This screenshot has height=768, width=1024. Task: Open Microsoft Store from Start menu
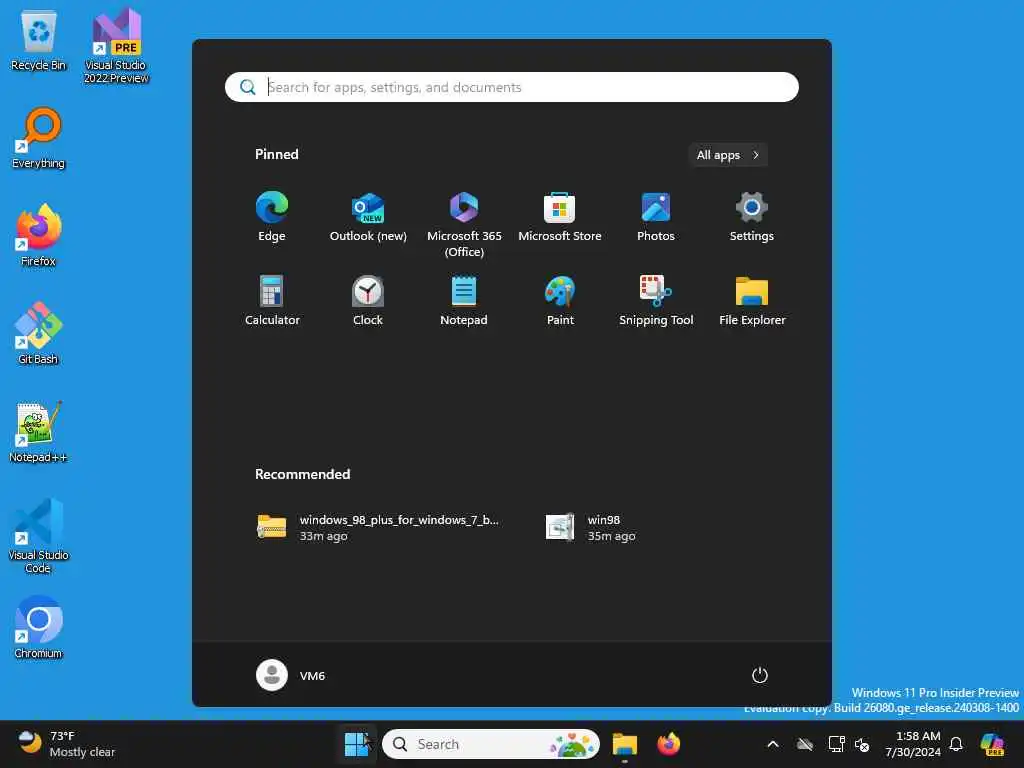tap(560, 217)
